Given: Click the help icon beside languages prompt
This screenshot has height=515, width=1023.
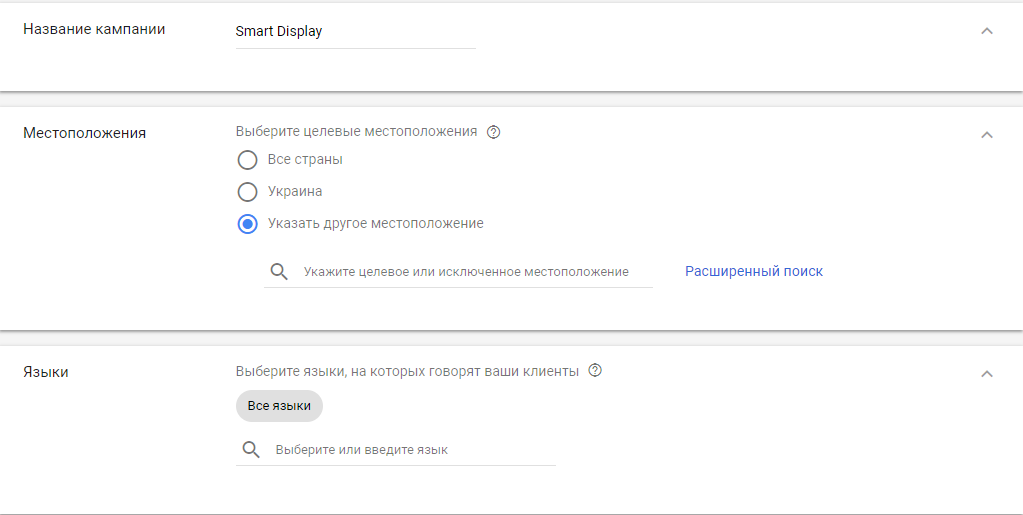Looking at the screenshot, I should 595,371.
